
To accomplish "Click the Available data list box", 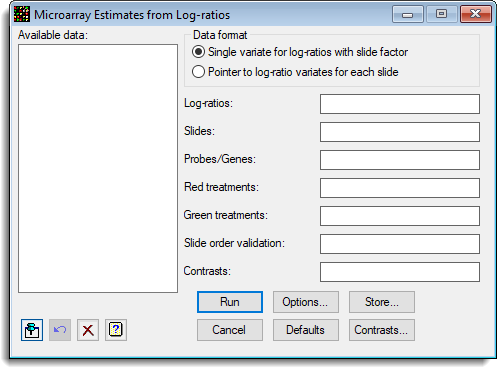I will coord(98,169).
